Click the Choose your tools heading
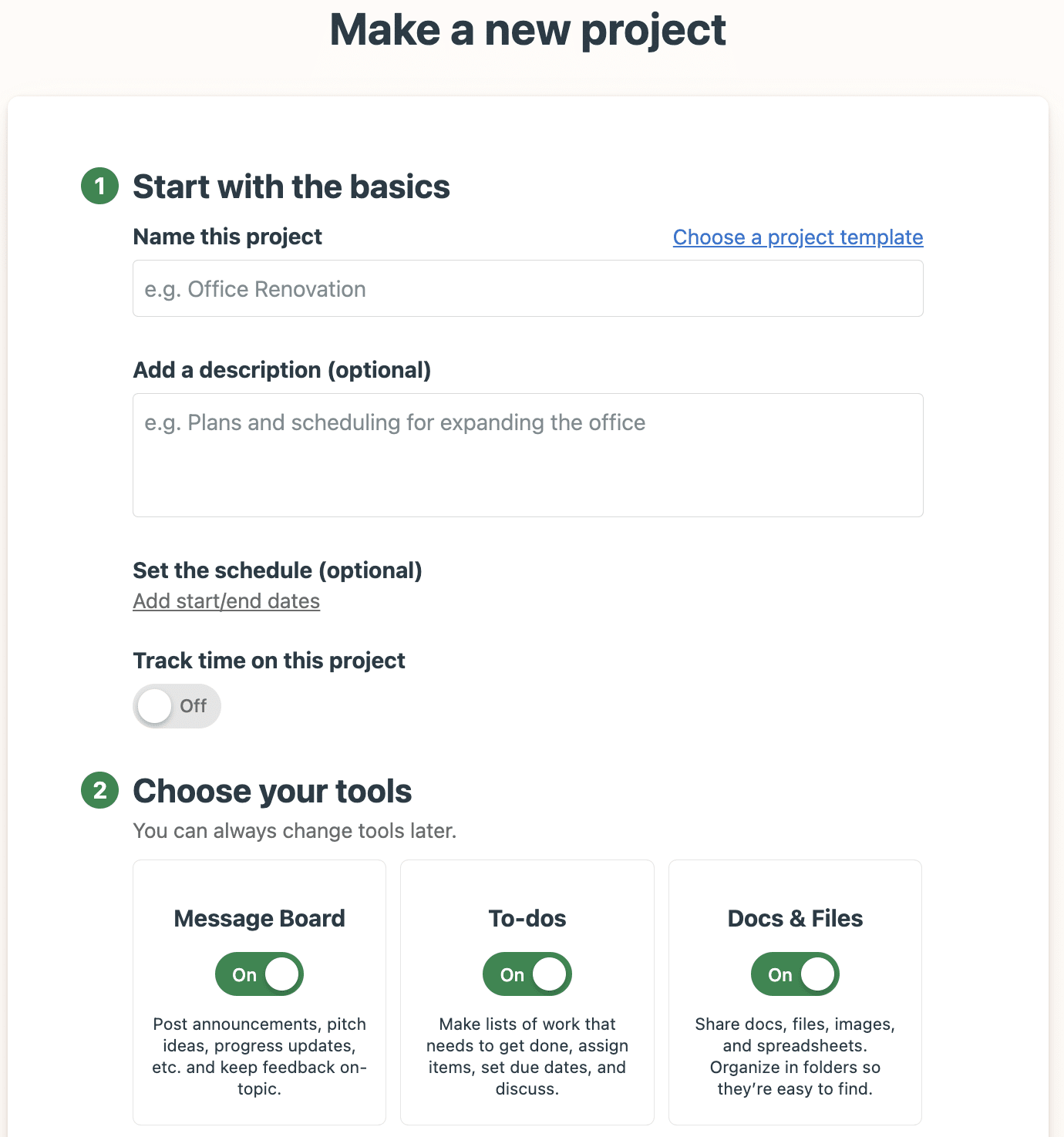This screenshot has height=1137, width=1064. point(273,791)
